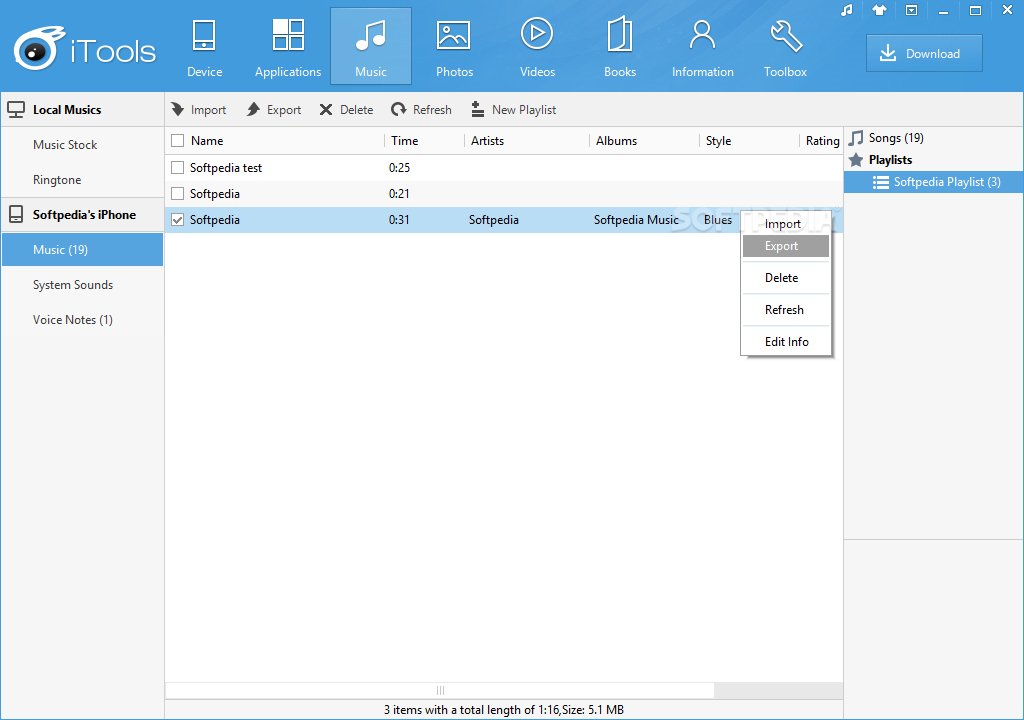
Task: Go to the Books section
Action: click(x=620, y=48)
